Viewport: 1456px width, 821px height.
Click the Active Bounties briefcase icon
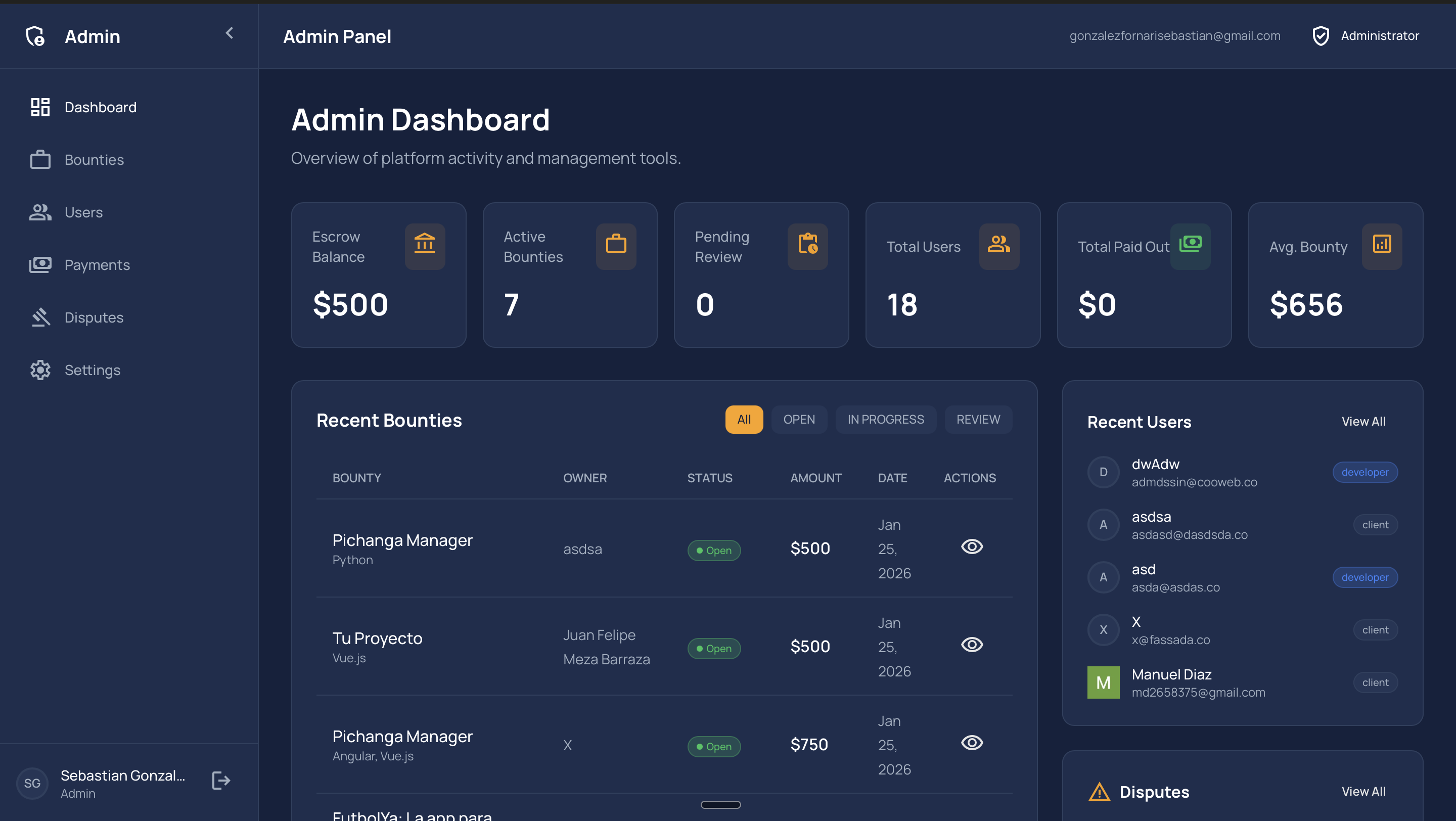tap(616, 245)
